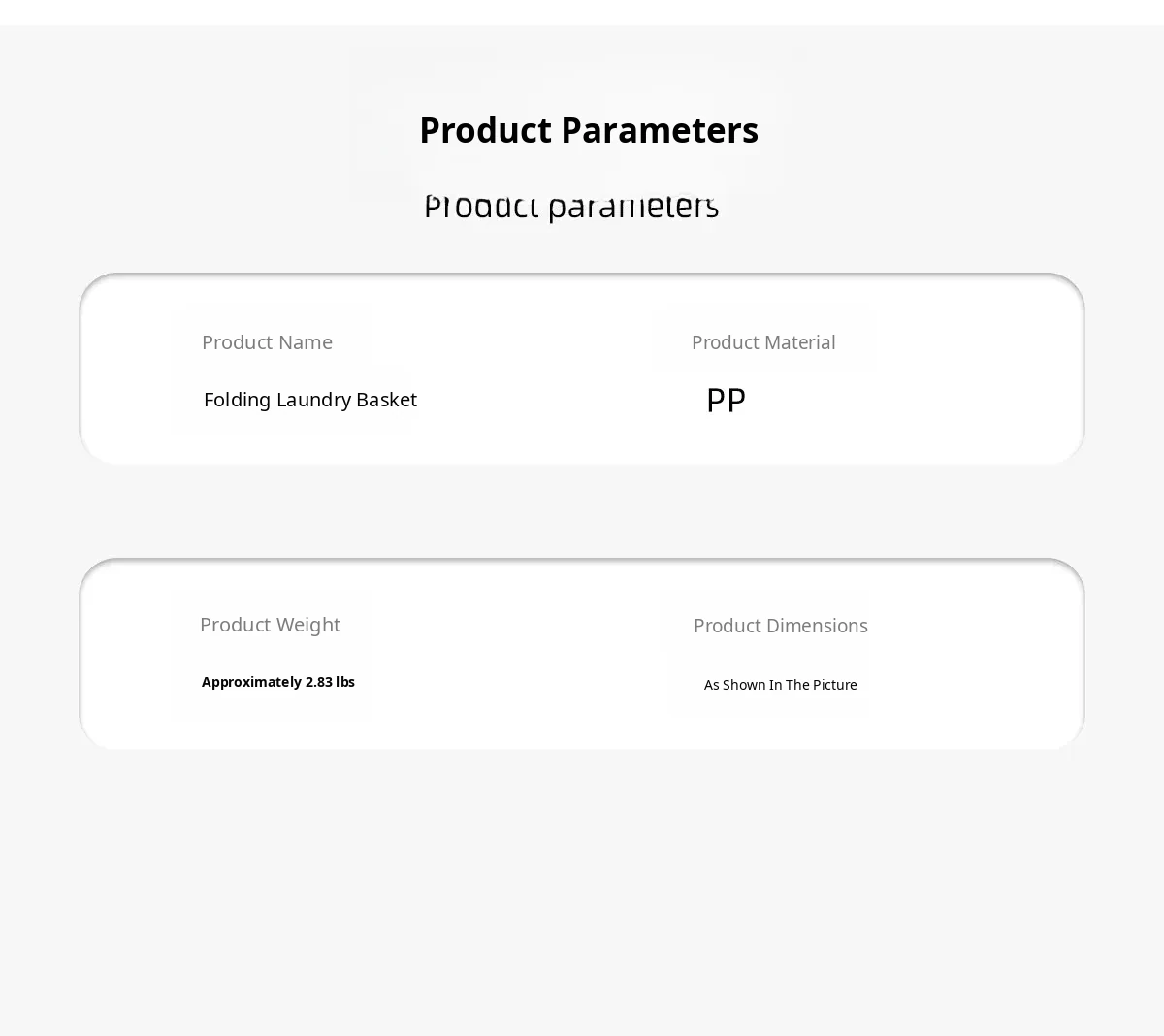Click the word Parameters in the bold heading
Image resolution: width=1164 pixels, height=1036 pixels.
pos(659,130)
